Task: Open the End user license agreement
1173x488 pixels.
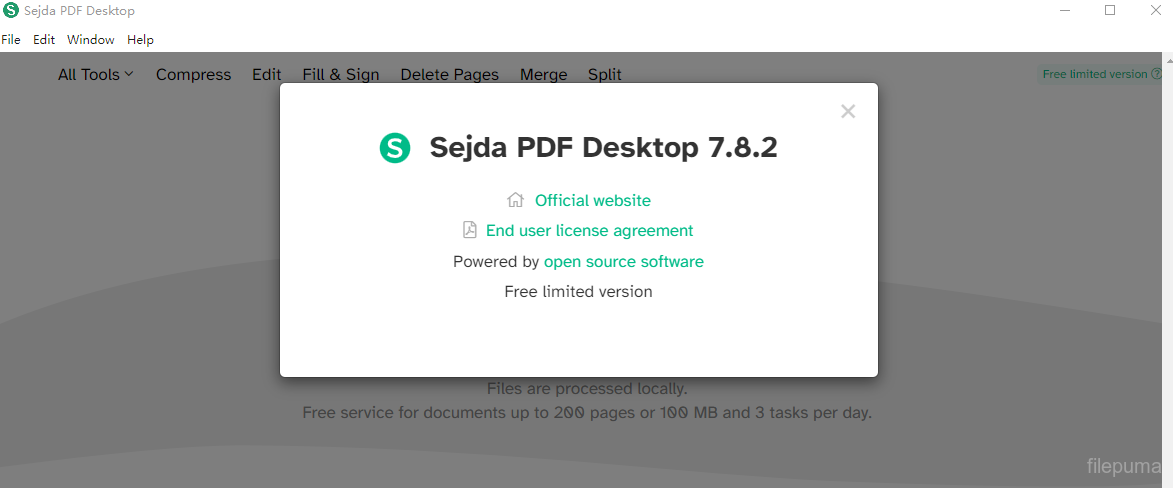Action: click(x=589, y=230)
